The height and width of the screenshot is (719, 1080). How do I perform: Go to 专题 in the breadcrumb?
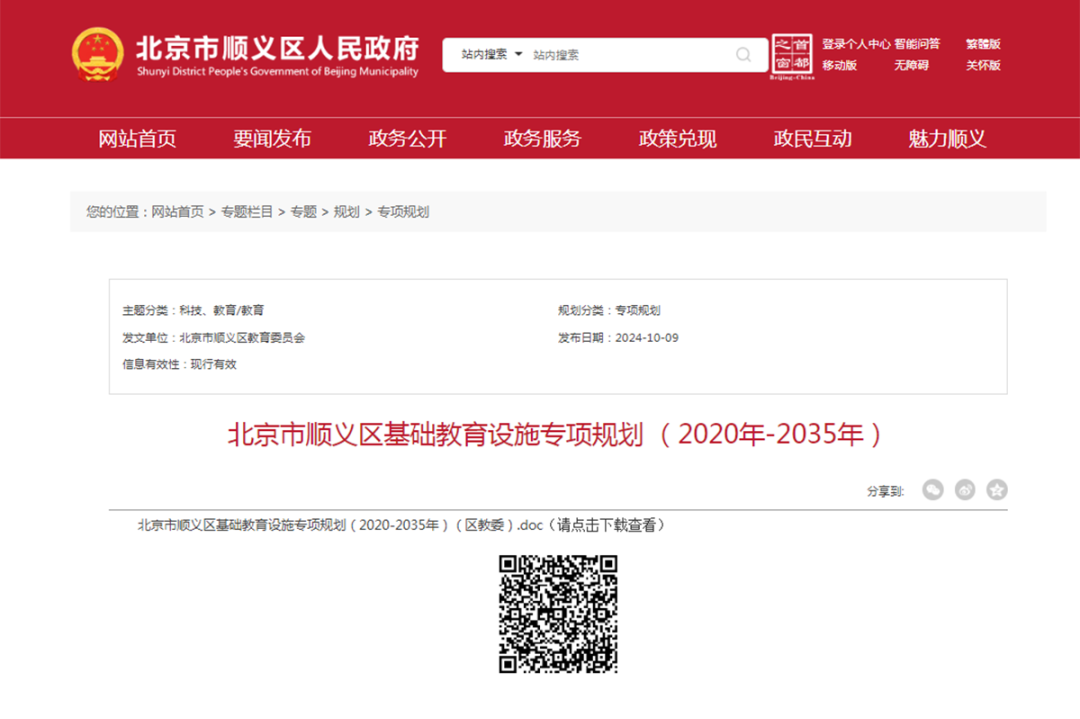(304, 212)
